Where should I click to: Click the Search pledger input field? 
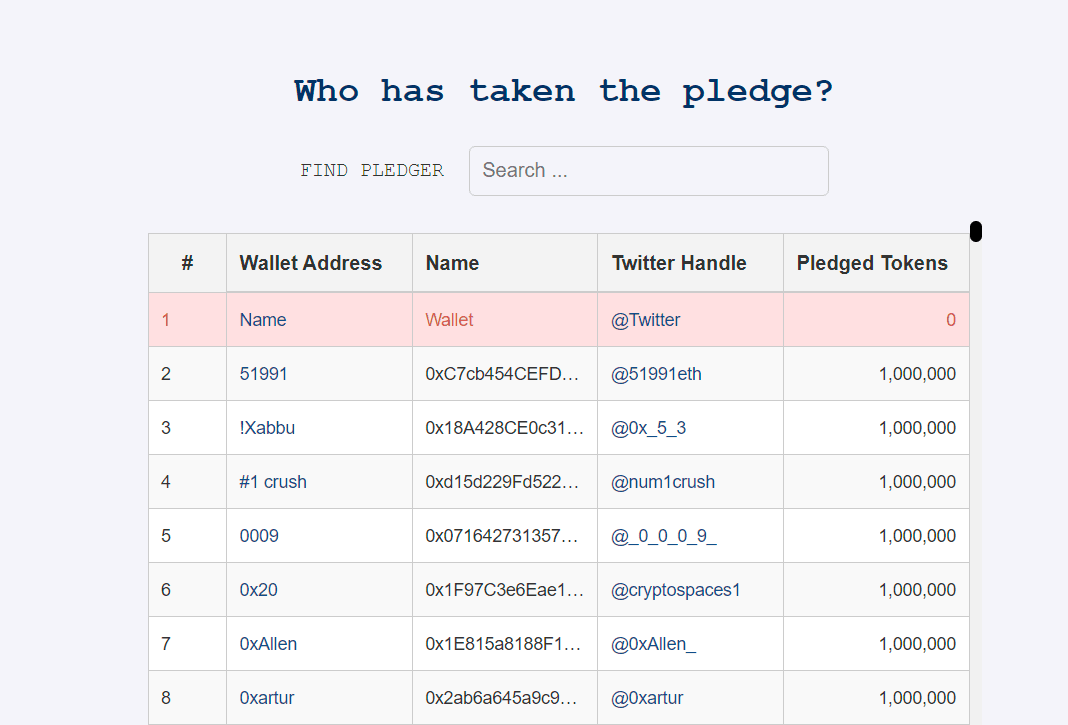648,171
